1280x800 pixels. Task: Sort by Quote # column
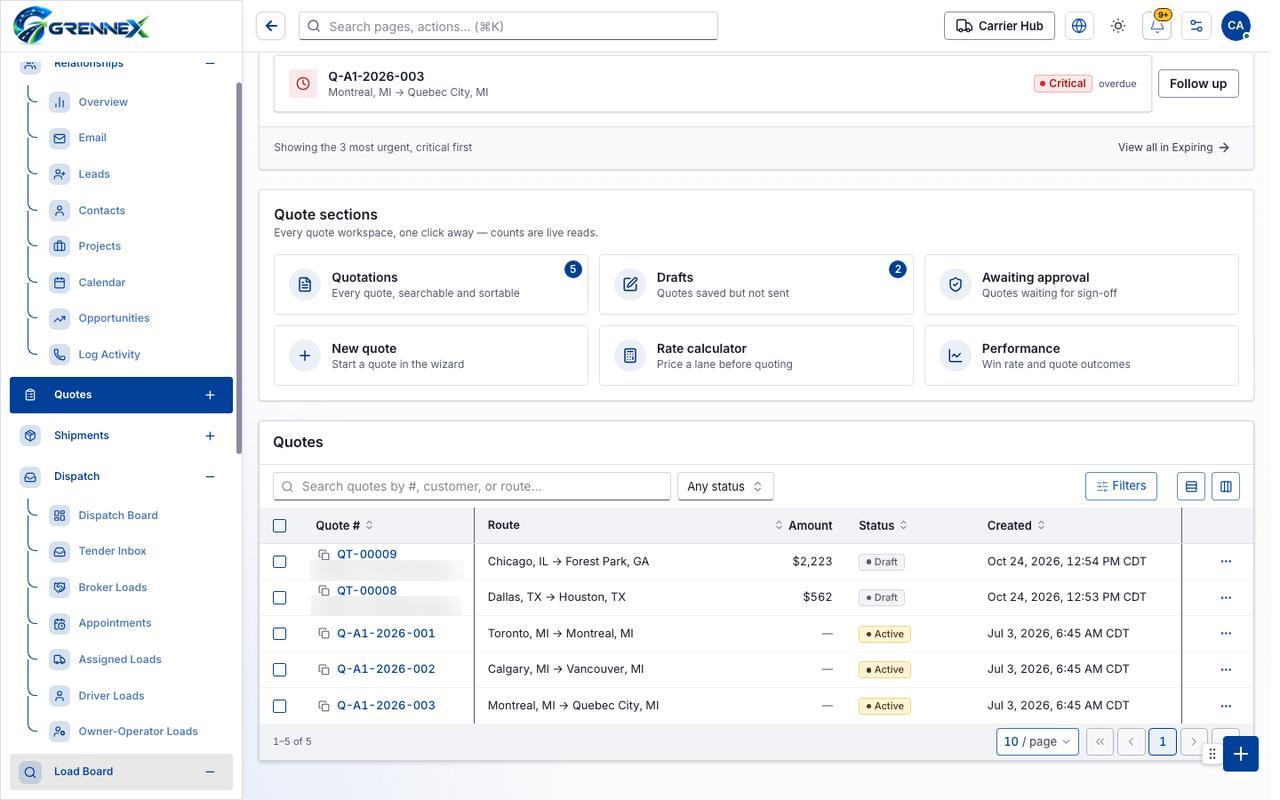coord(344,526)
